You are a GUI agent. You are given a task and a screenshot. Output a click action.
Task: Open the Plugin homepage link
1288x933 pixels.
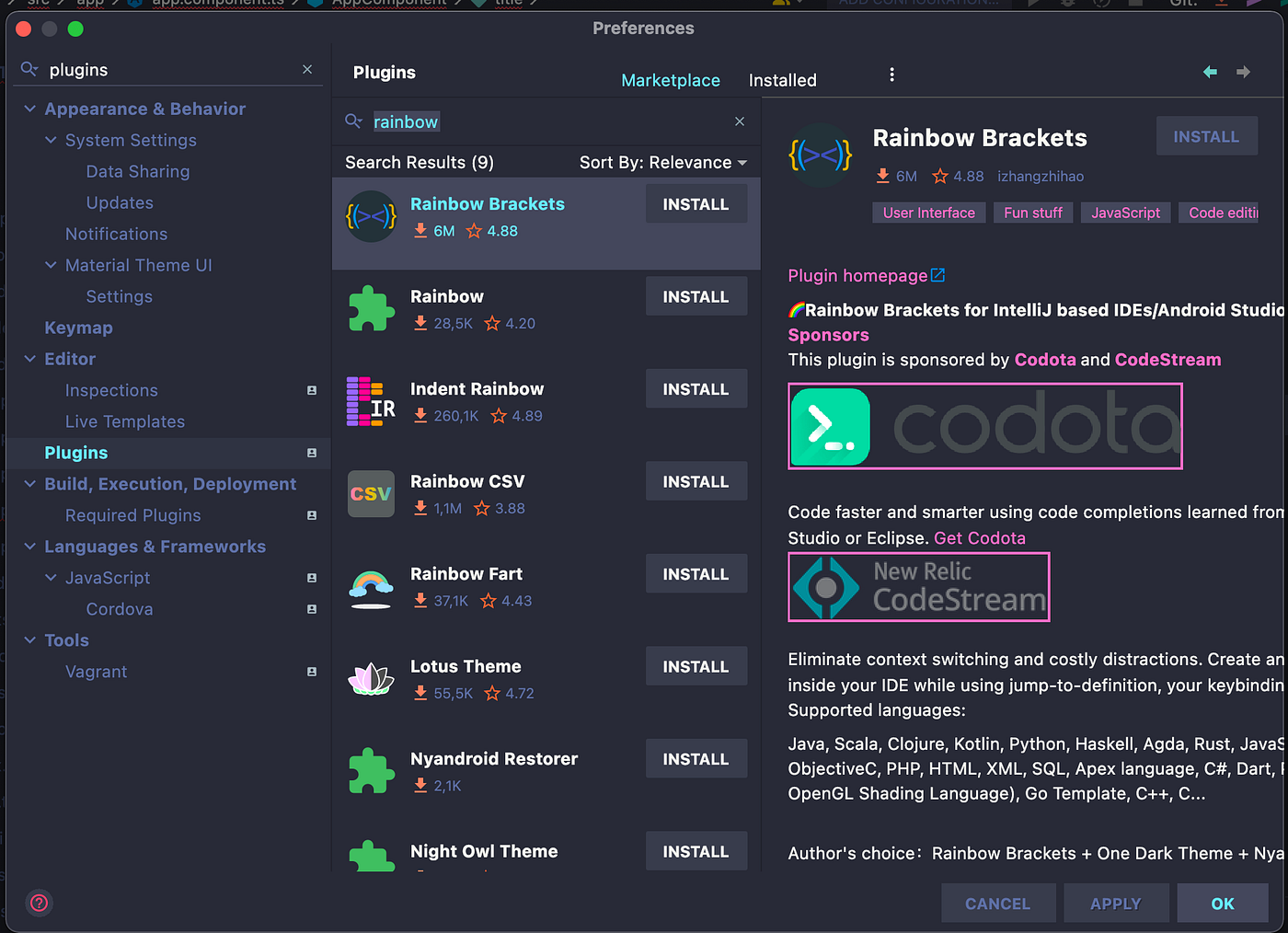click(866, 275)
